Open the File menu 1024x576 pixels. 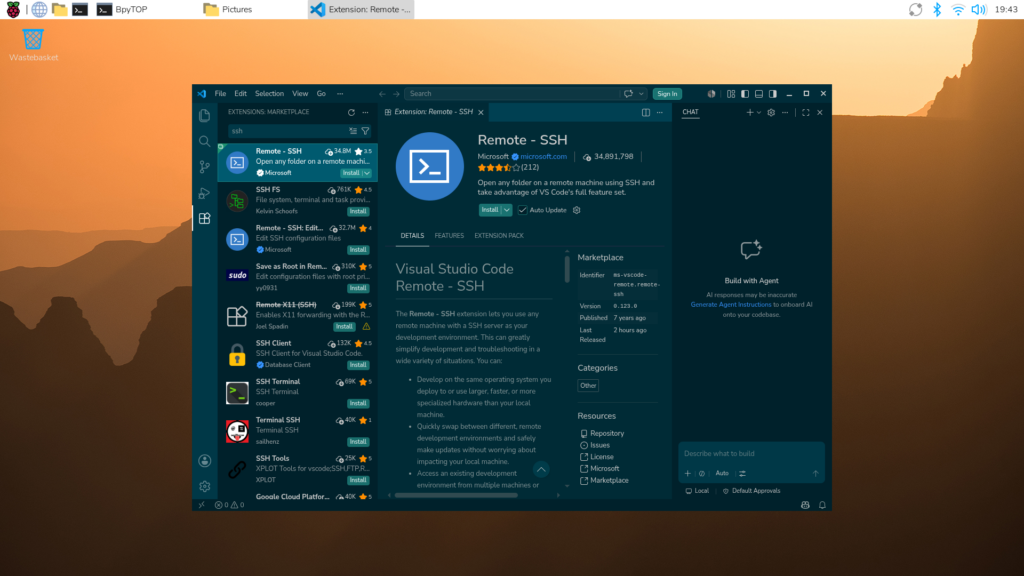pyautogui.click(x=220, y=94)
